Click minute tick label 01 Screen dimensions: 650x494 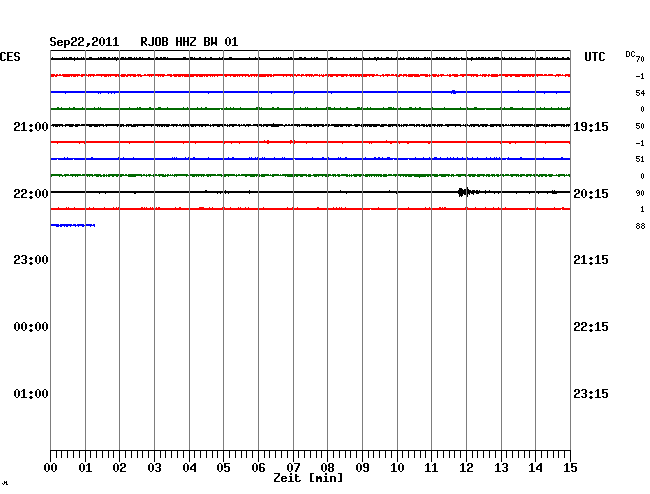85,468
